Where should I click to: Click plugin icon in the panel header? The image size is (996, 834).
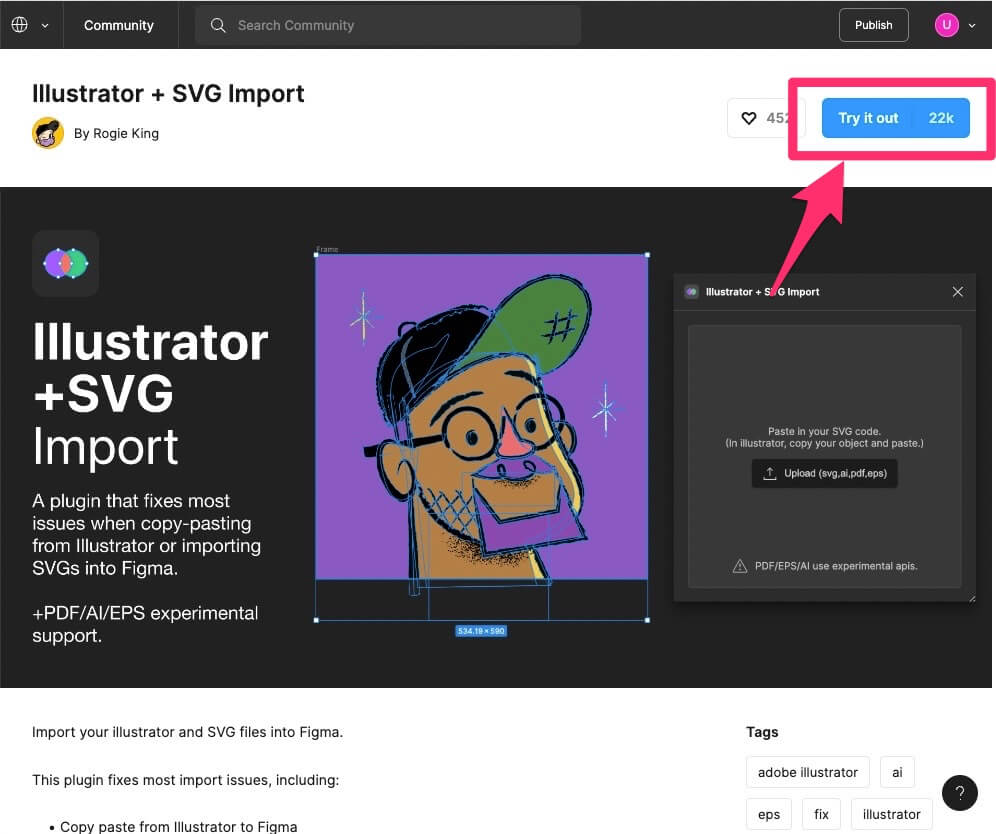(x=692, y=292)
